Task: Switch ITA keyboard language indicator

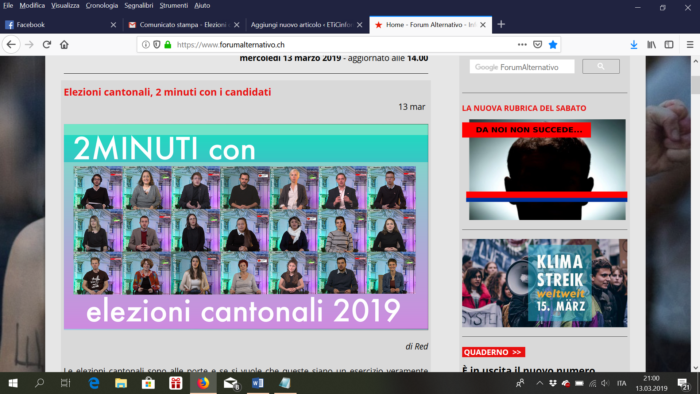Action: pyautogui.click(x=621, y=383)
